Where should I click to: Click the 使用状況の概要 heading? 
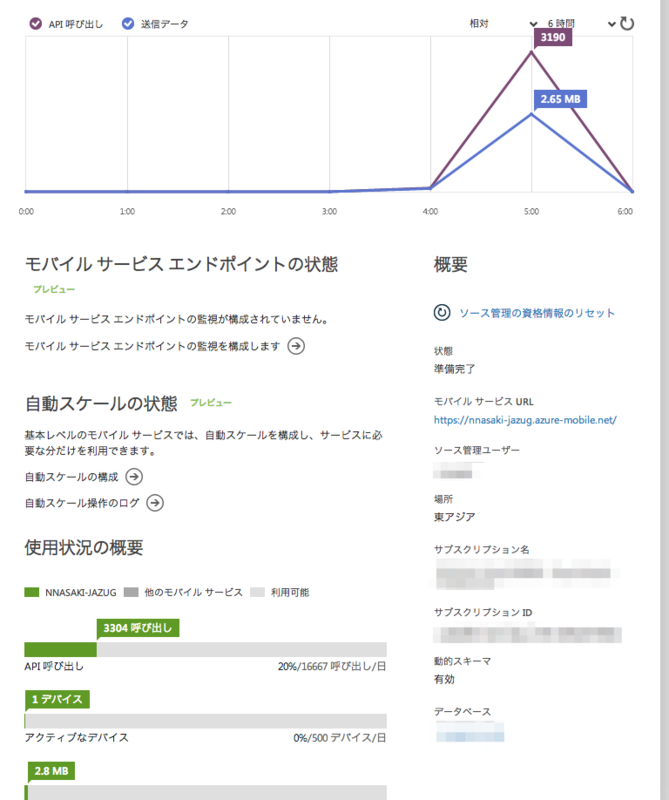[x=84, y=547]
